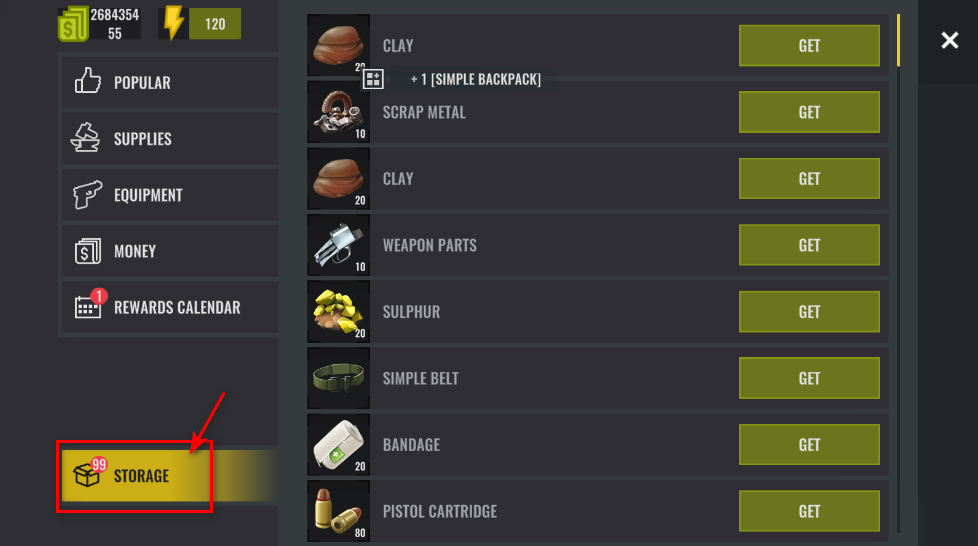This screenshot has height=546, width=978.
Task: Go to the Money section
Action: [x=170, y=251]
